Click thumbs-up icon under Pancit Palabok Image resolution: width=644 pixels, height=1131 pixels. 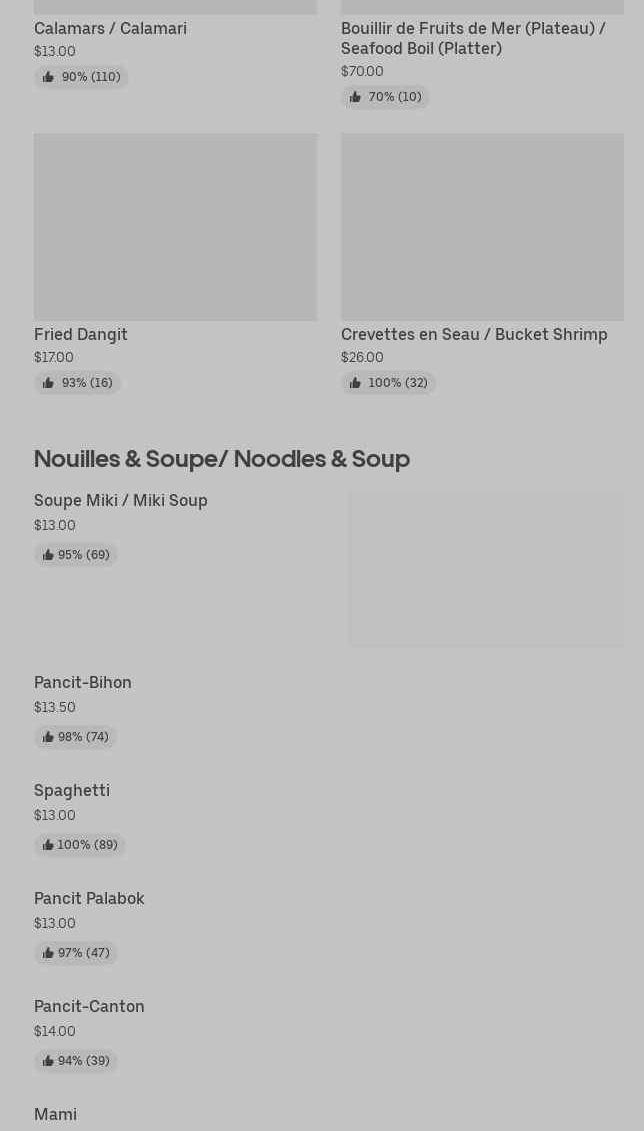click(48, 953)
